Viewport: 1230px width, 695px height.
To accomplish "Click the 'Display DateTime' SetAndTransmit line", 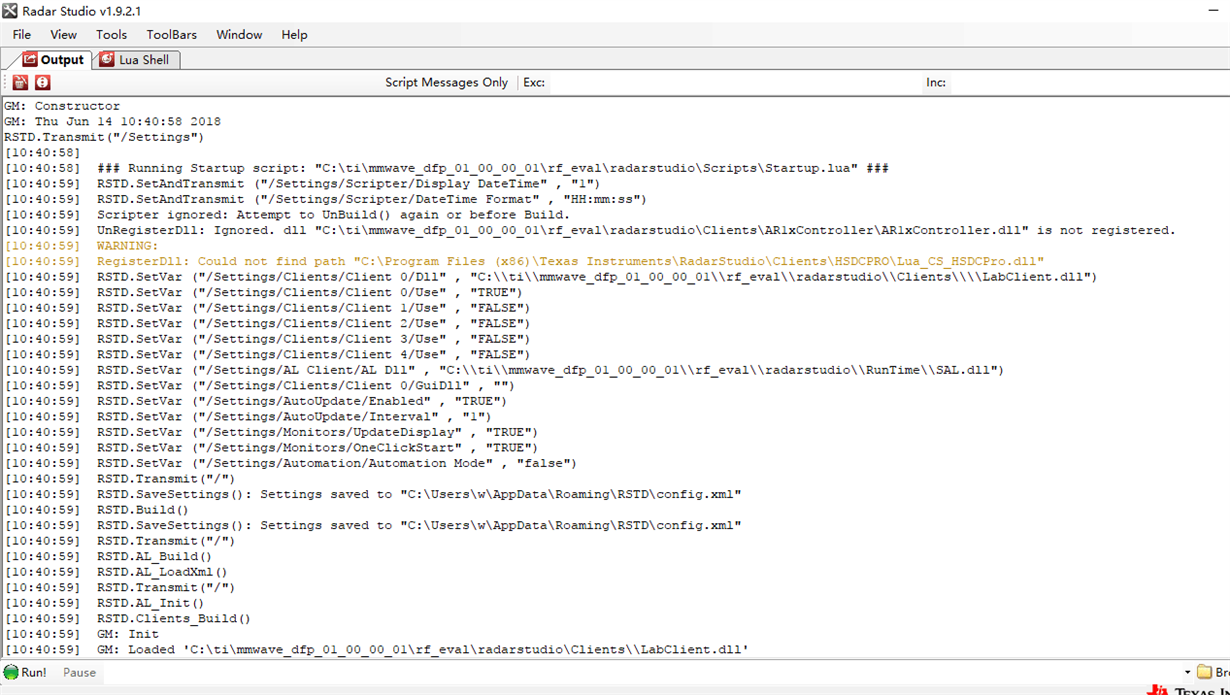I will pyautogui.click(x=302, y=184).
